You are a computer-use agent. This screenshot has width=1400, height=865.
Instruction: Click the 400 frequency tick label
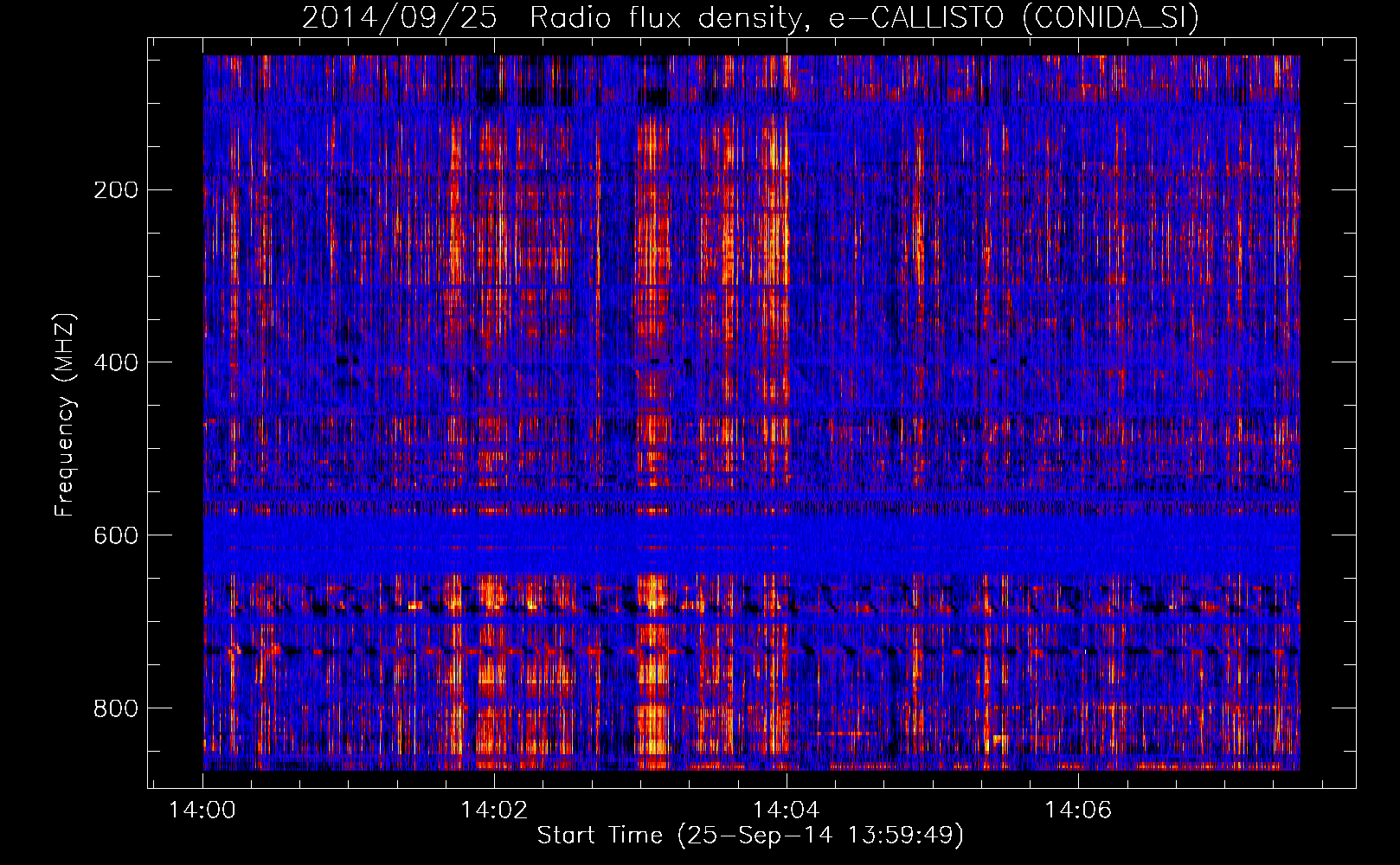pyautogui.click(x=116, y=362)
